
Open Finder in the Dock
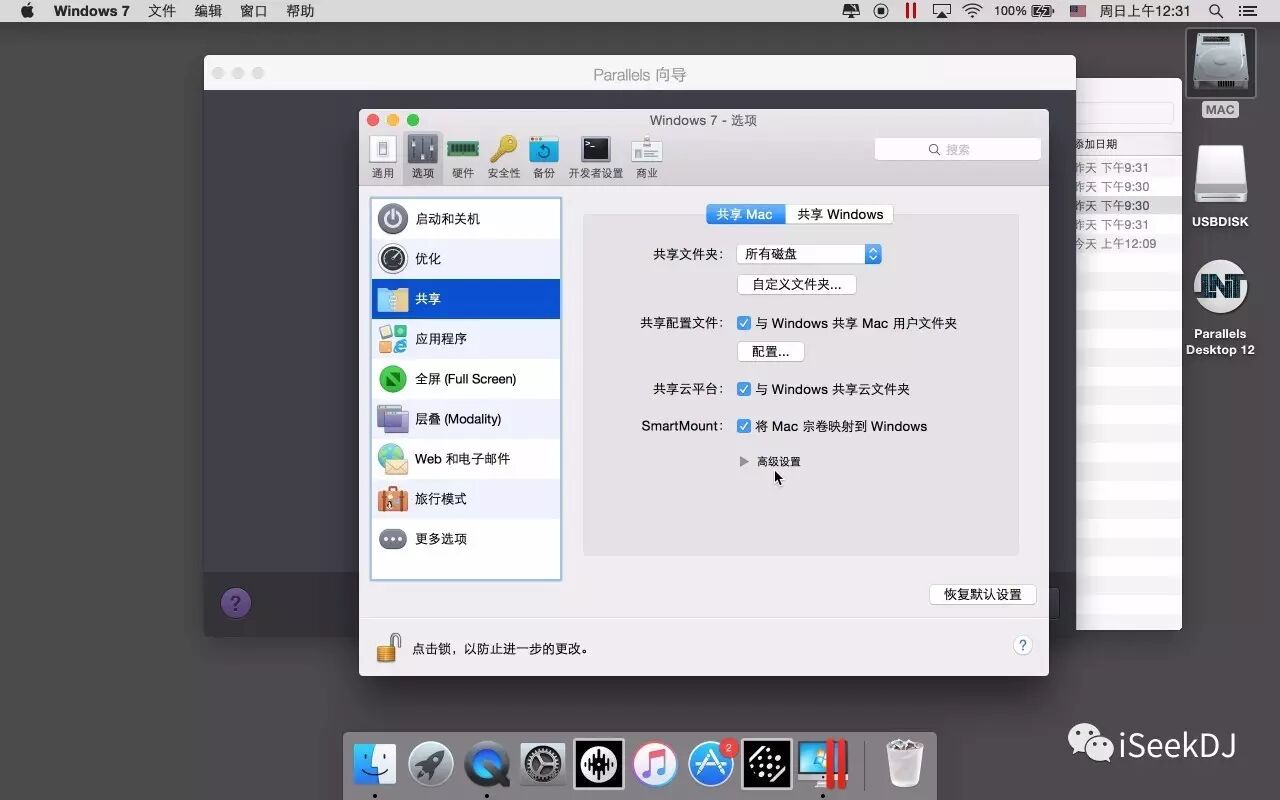375,765
